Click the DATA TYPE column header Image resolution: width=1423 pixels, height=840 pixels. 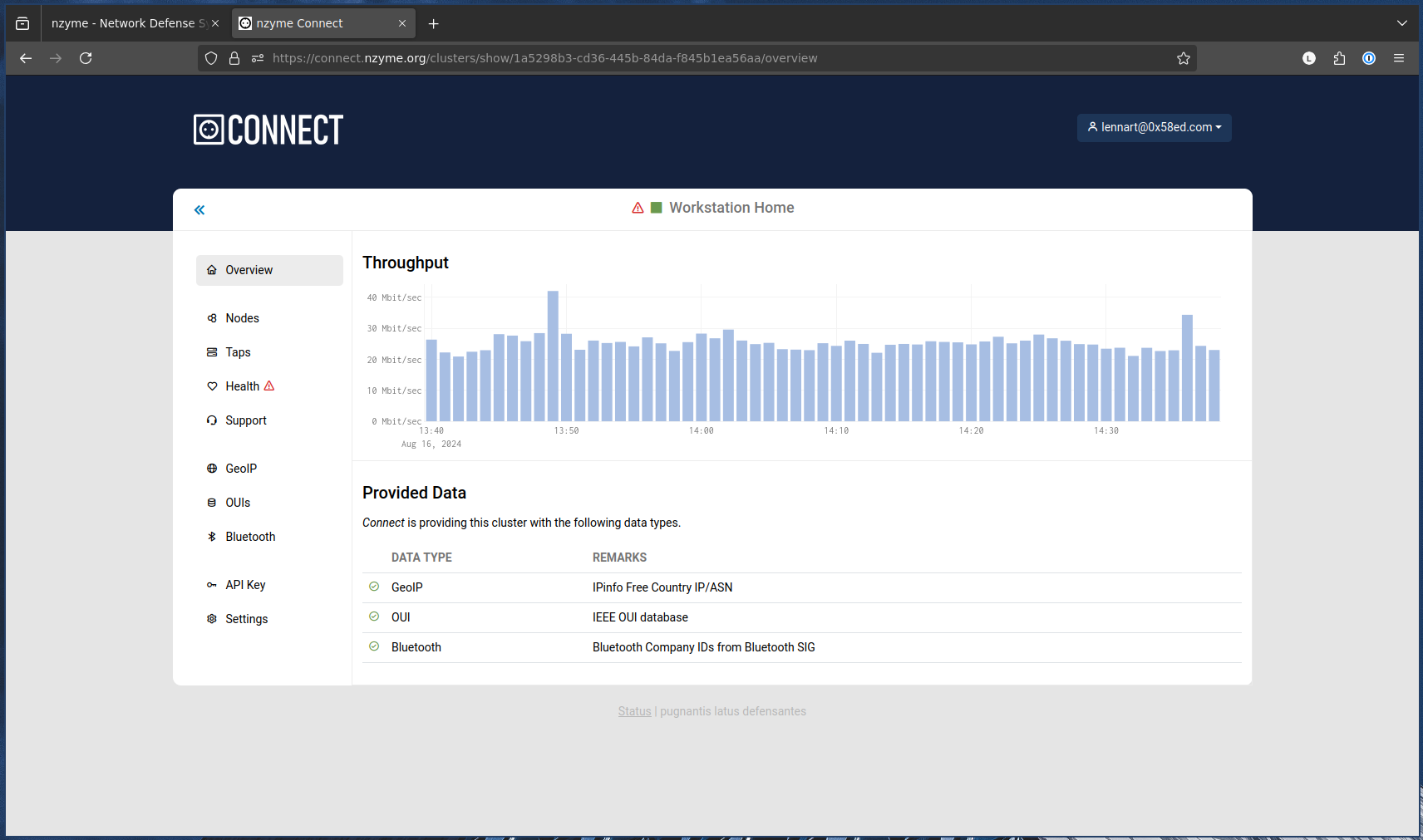tap(421, 558)
